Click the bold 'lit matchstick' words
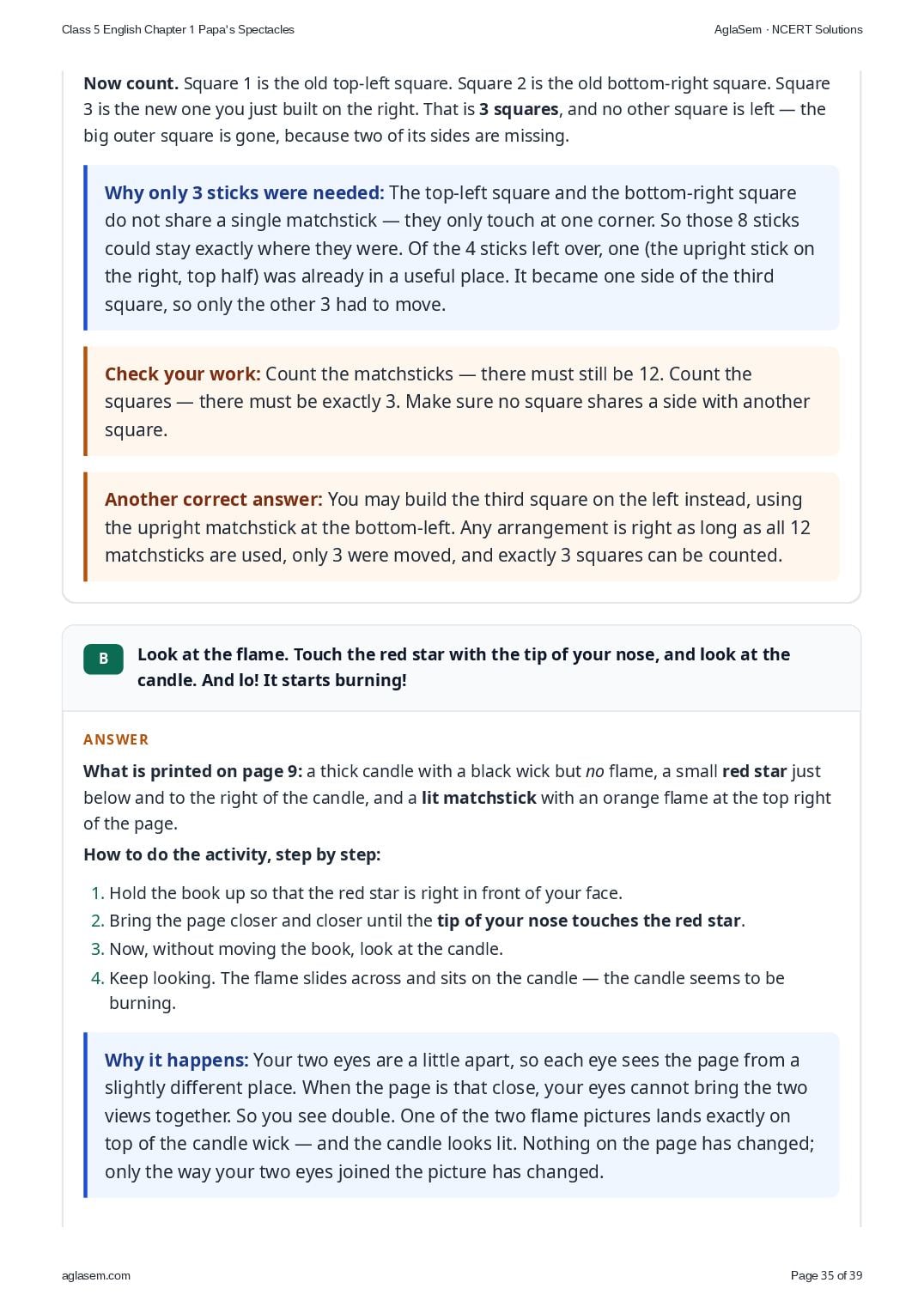Image resolution: width=924 pixels, height=1307 pixels. (478, 798)
